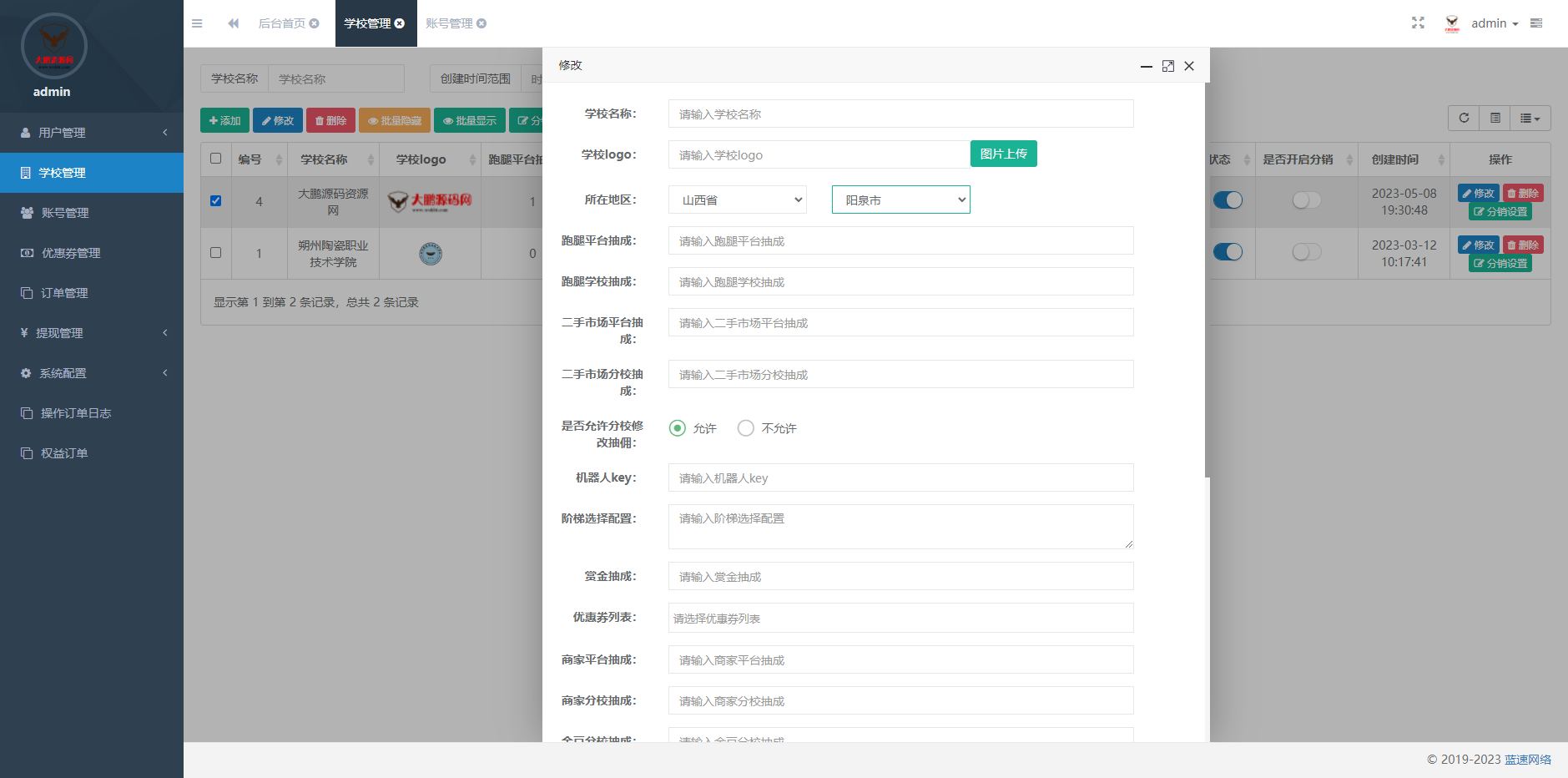Viewport: 1568px width, 778px height.
Task: Click the card view icon next to refresh
Action: click(x=1495, y=118)
